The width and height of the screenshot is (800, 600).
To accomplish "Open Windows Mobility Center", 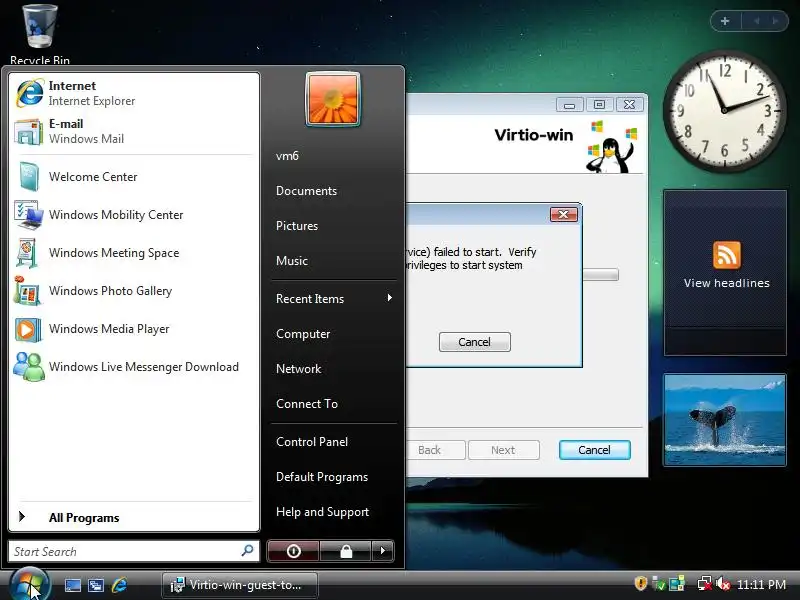I will 134,215.
